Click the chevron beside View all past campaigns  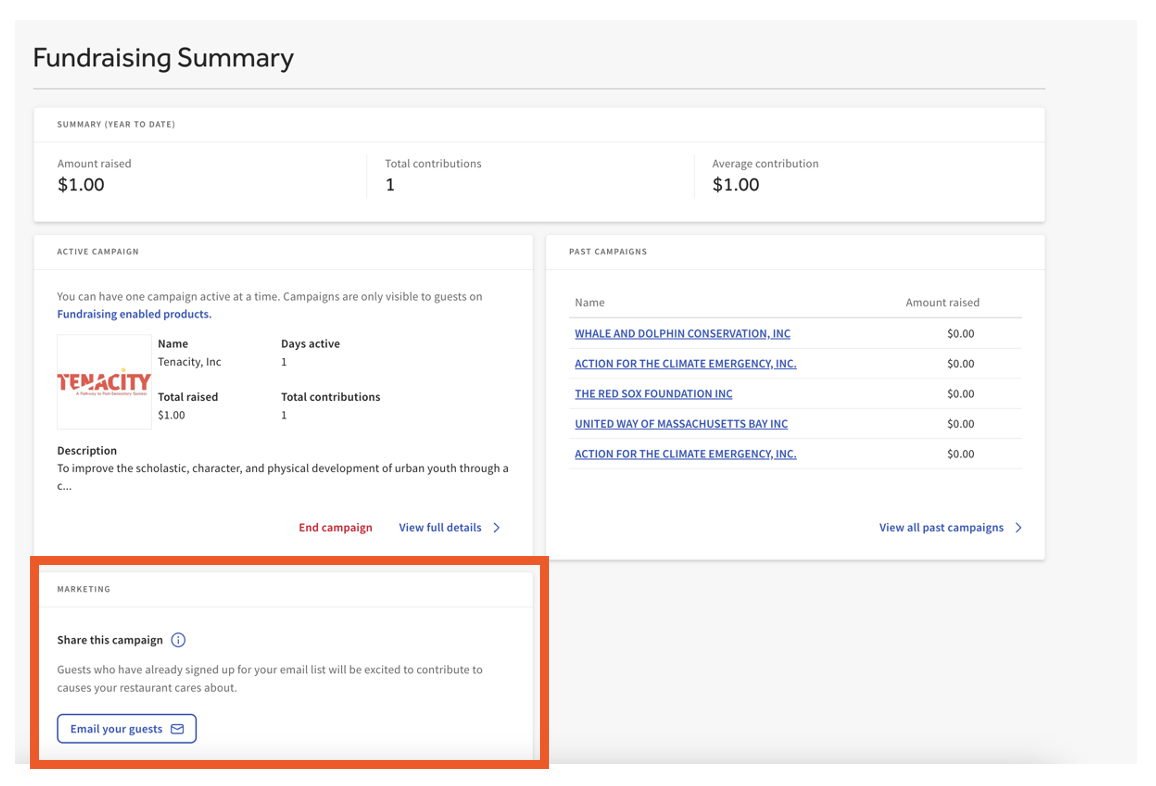pos(1018,528)
